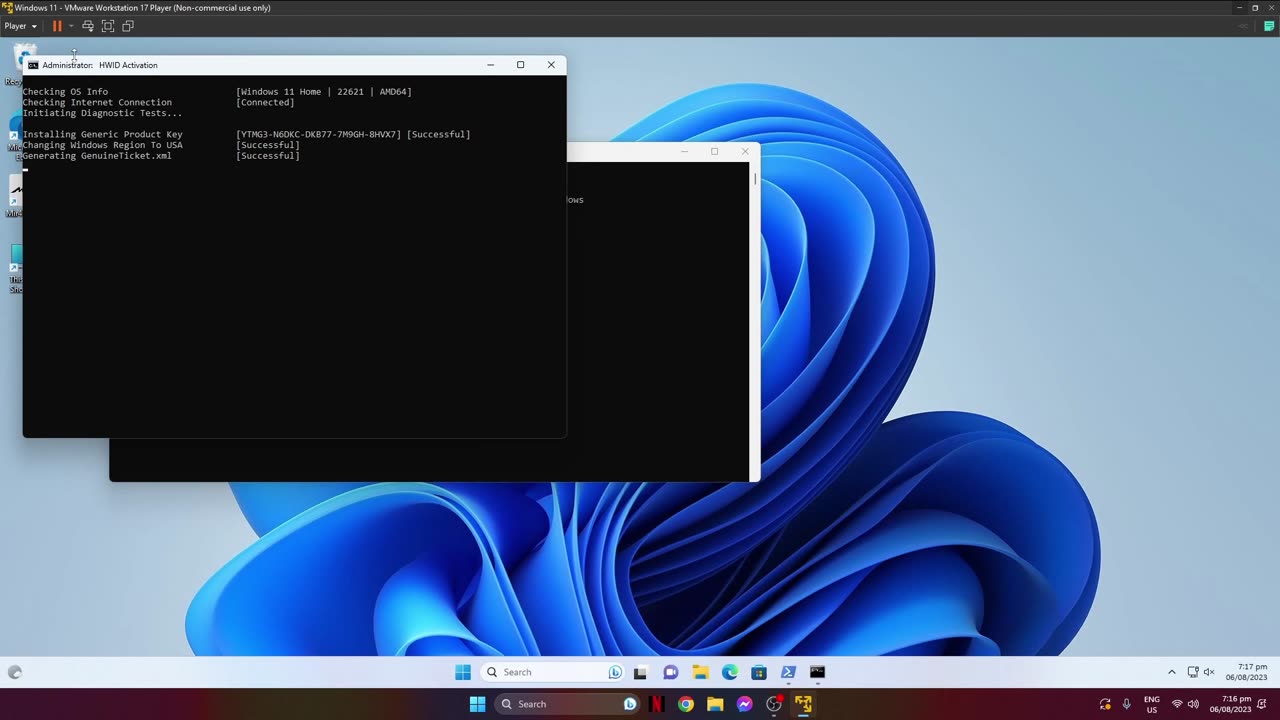Minimize the HWID Activation window

490,65
